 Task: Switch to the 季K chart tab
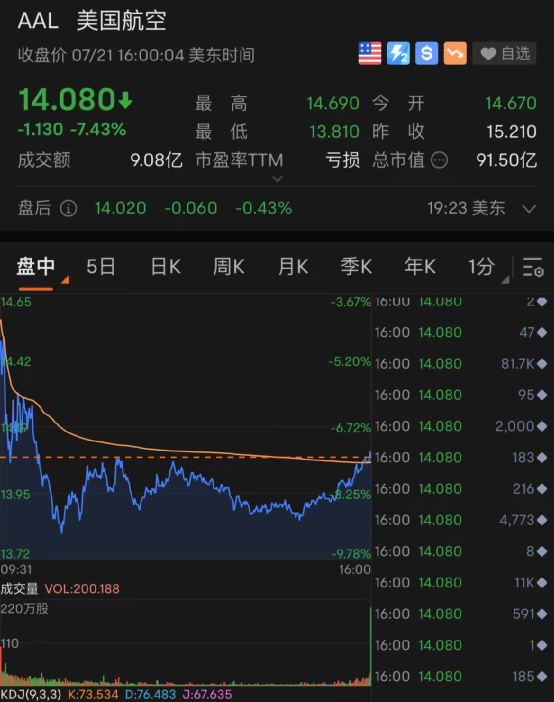(x=356, y=267)
